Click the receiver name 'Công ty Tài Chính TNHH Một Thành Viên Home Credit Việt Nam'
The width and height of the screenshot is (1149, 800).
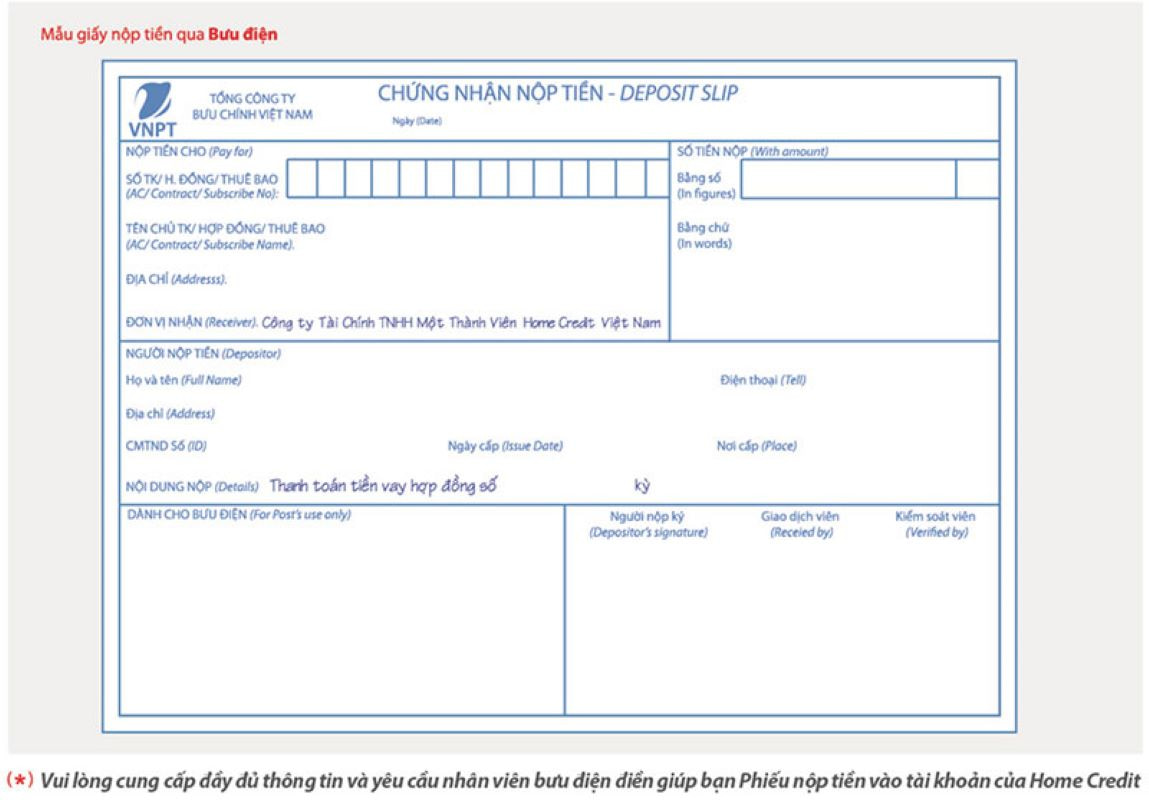(x=461, y=323)
